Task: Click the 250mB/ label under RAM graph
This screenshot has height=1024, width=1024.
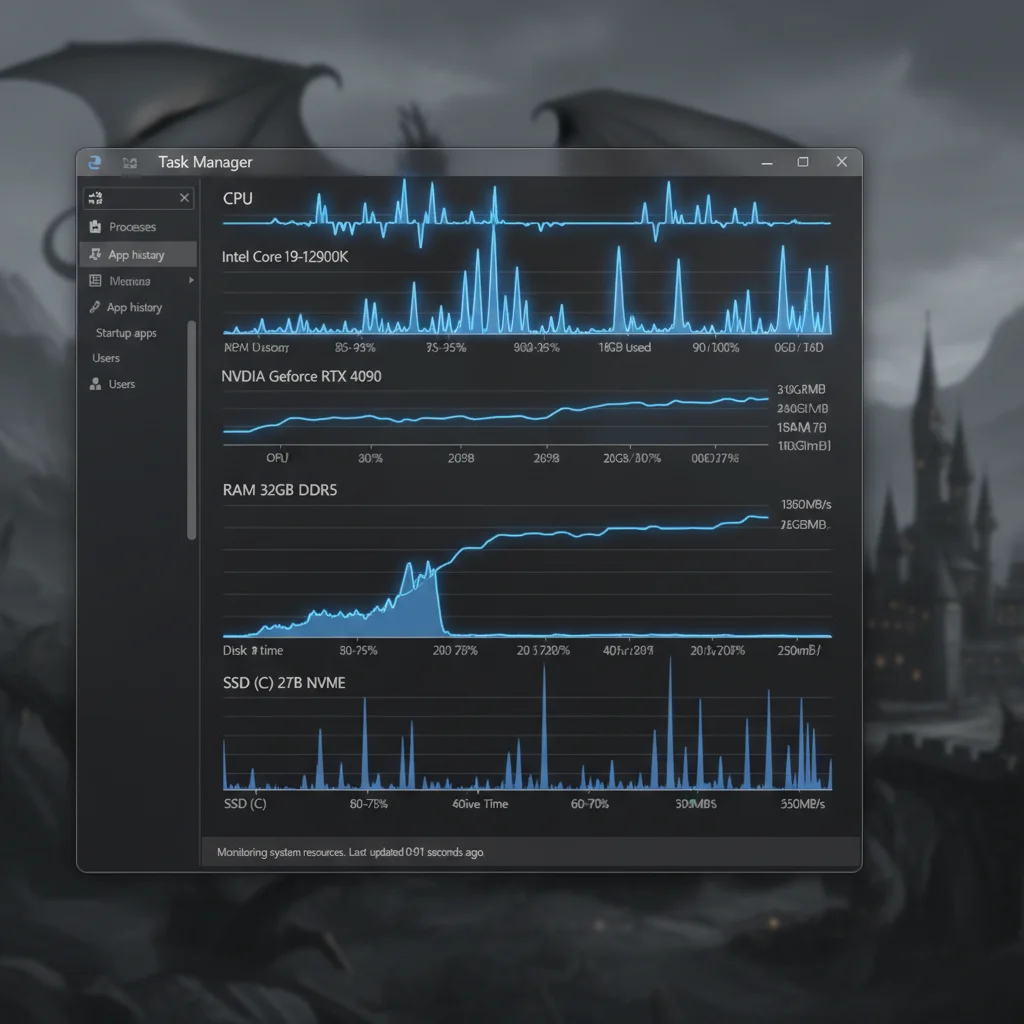Action: [x=799, y=650]
